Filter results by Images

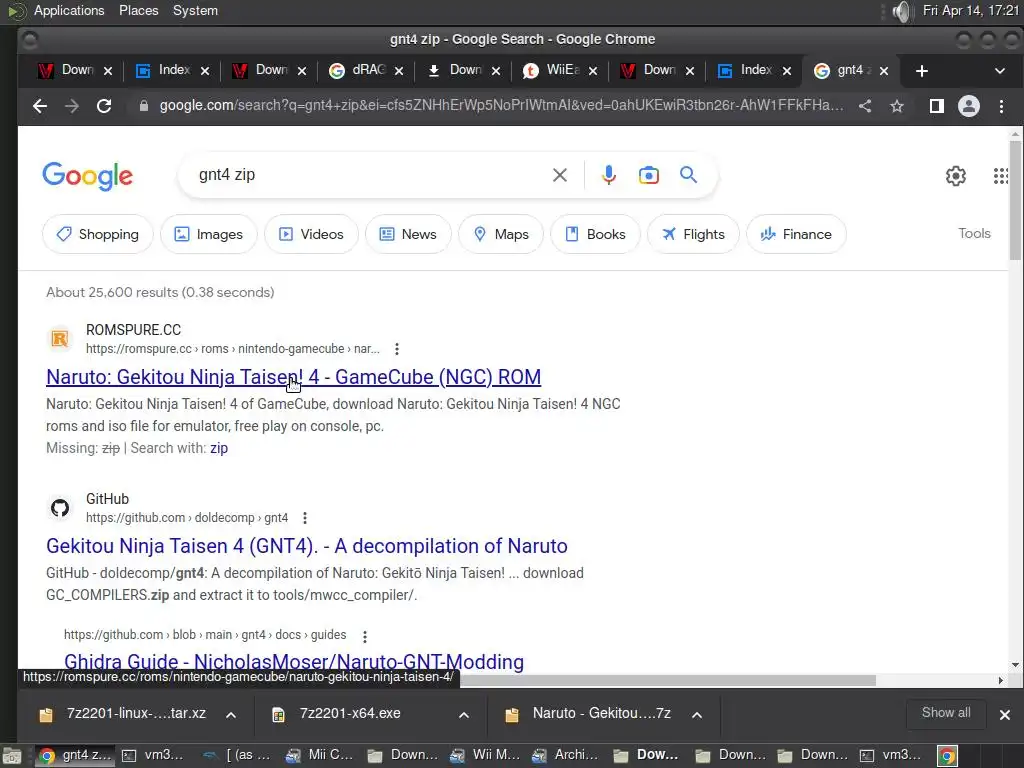click(x=209, y=234)
